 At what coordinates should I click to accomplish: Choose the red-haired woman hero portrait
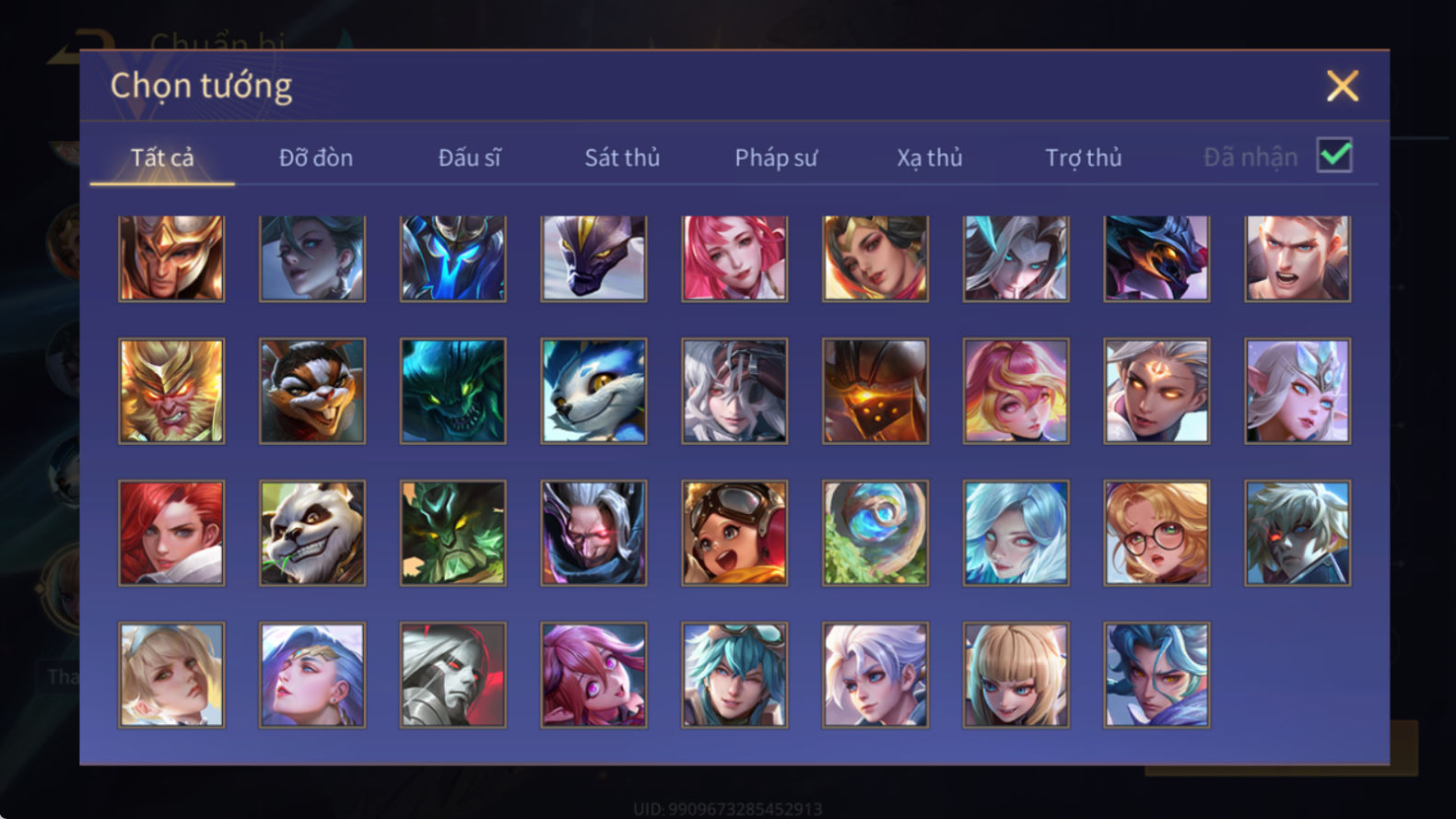(x=171, y=532)
